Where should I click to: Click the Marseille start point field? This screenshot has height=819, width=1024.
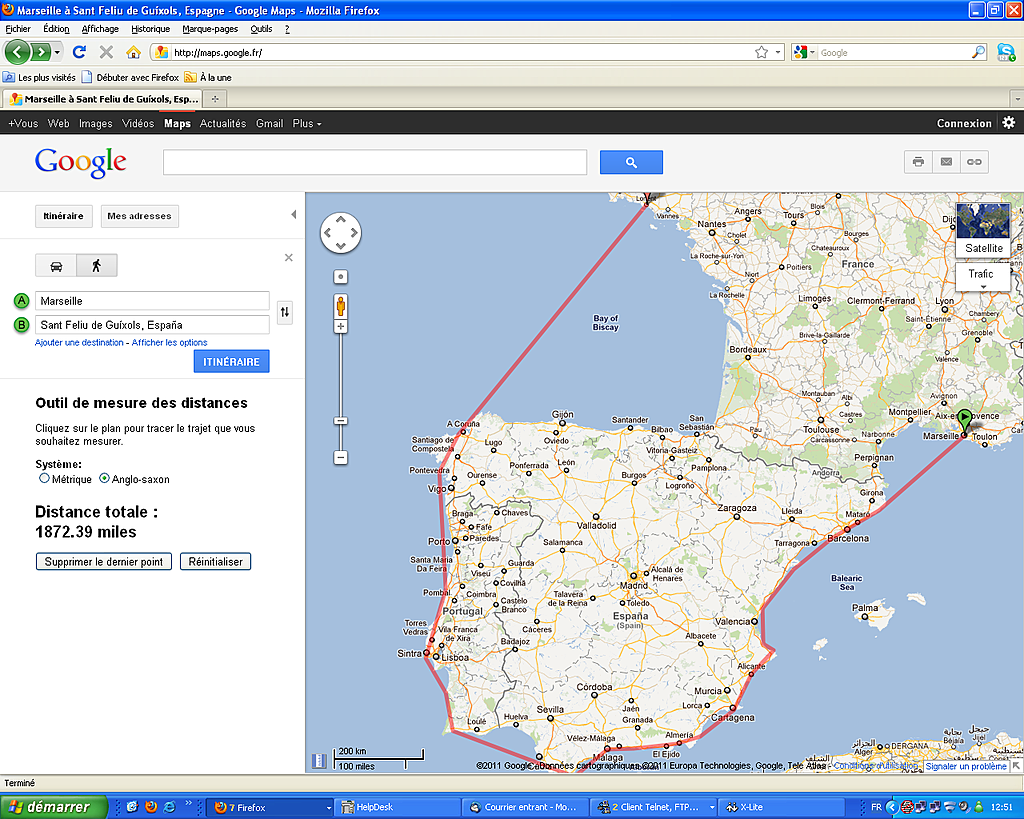152,301
